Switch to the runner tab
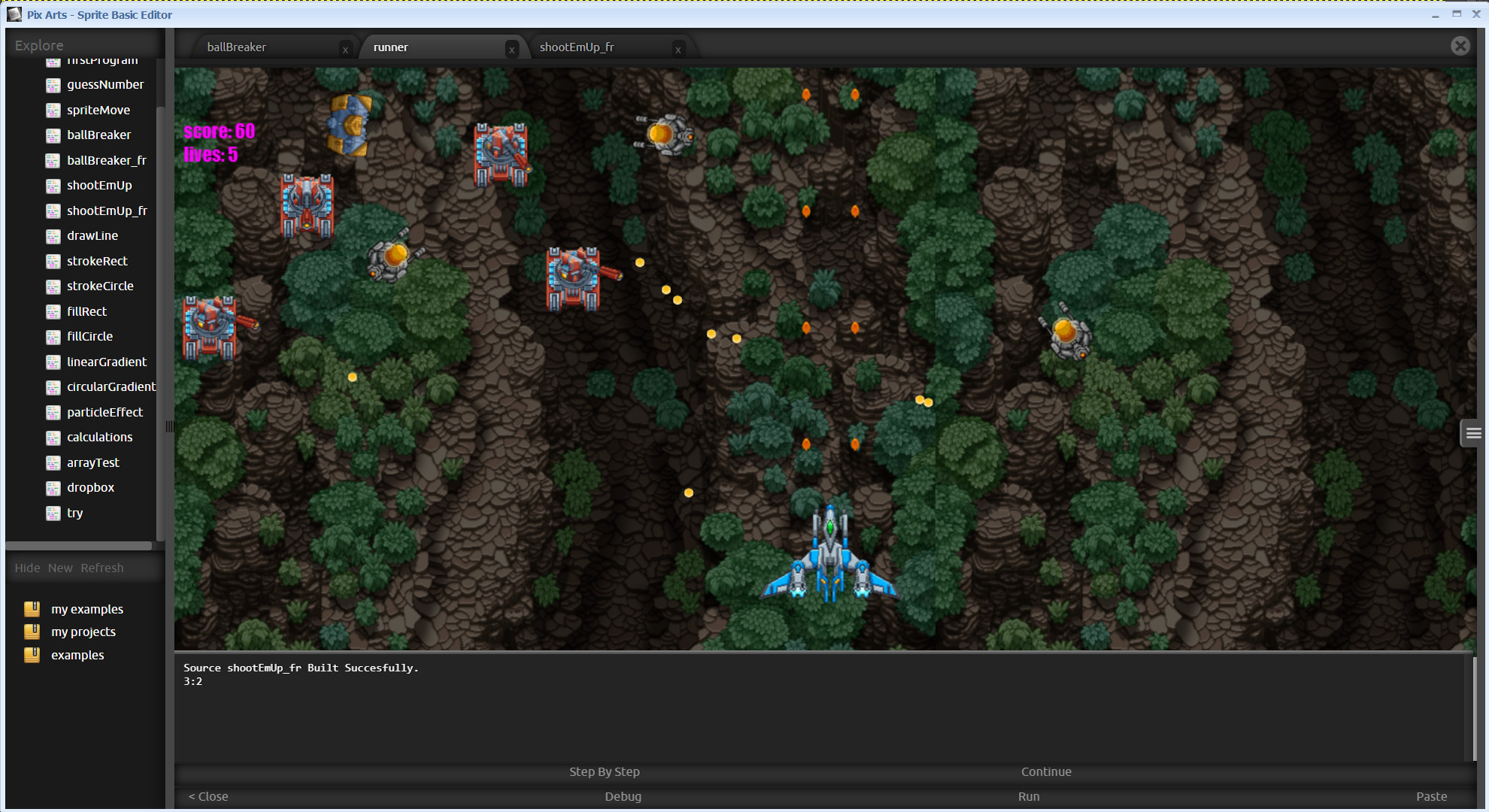The height and width of the screenshot is (812, 1489). pos(391,47)
